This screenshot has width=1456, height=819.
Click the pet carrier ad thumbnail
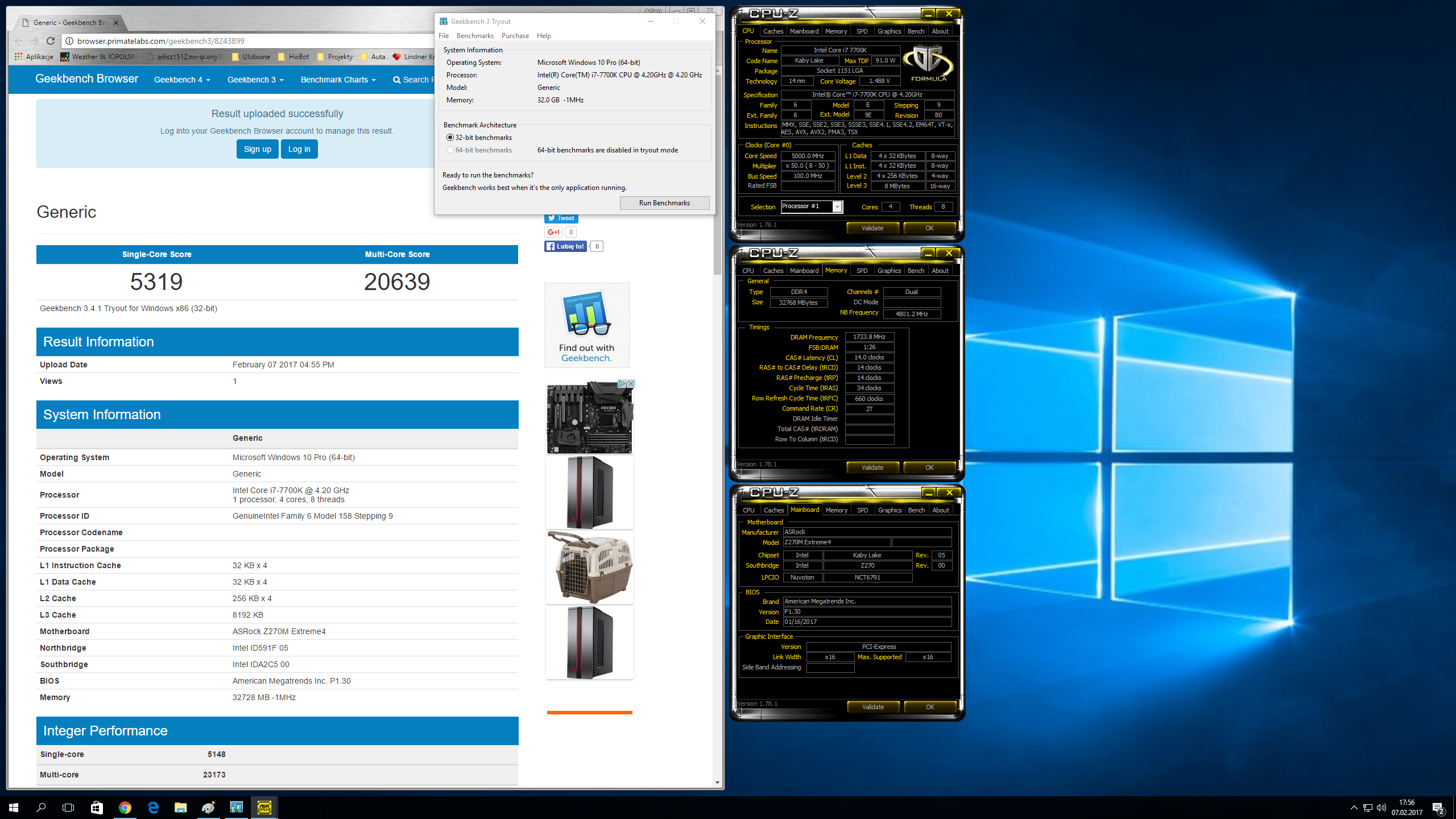pyautogui.click(x=589, y=567)
